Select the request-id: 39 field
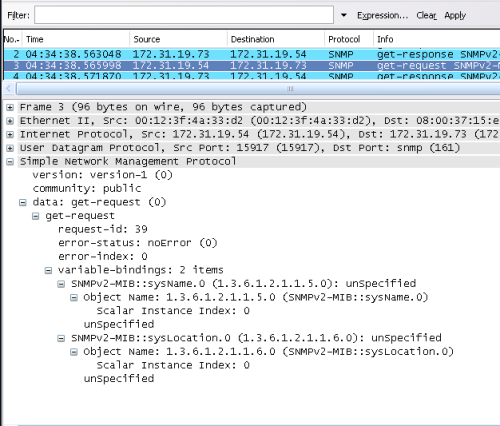 click(x=103, y=229)
